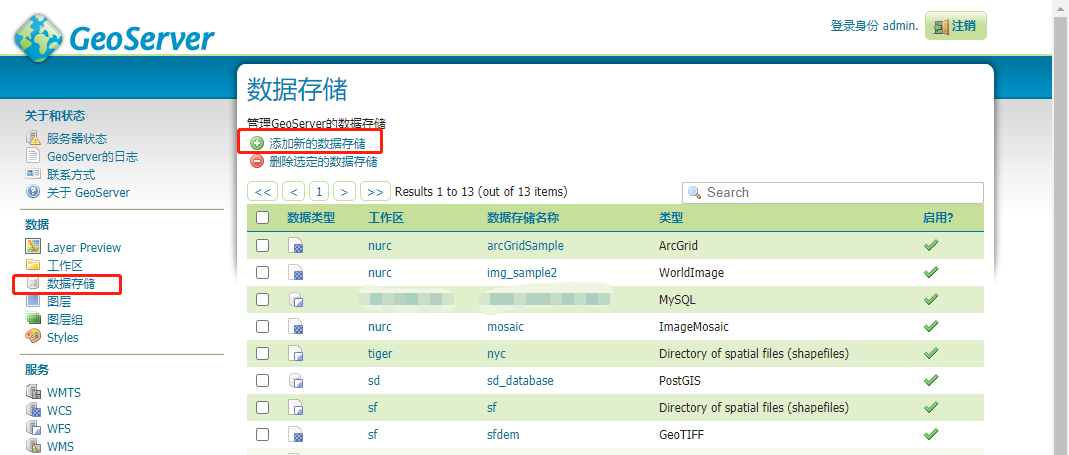Check the sfdem row checkbox
The height and width of the screenshot is (455, 1069).
[262, 434]
